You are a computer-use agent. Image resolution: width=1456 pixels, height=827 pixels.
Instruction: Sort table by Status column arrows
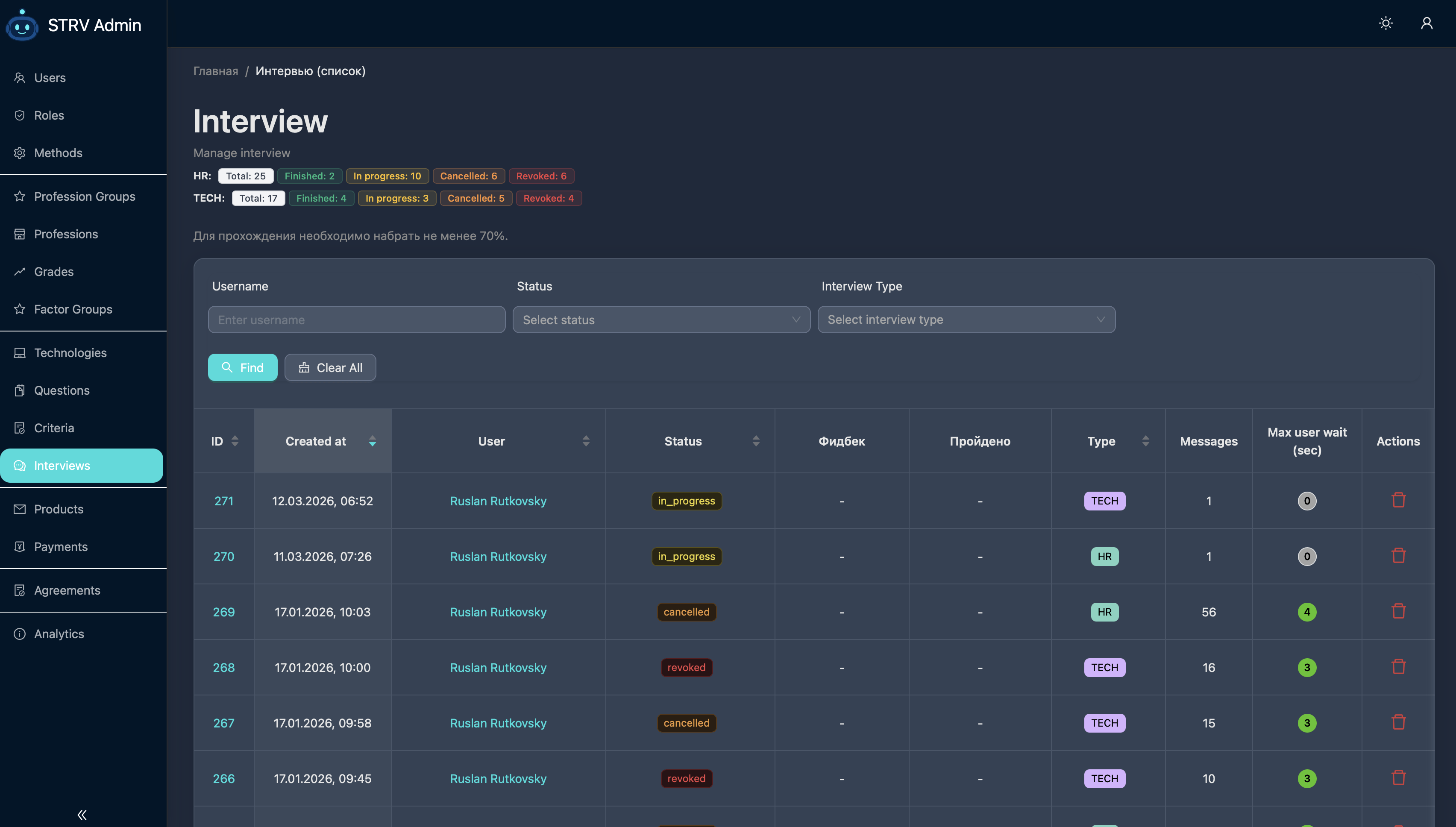[755, 441]
